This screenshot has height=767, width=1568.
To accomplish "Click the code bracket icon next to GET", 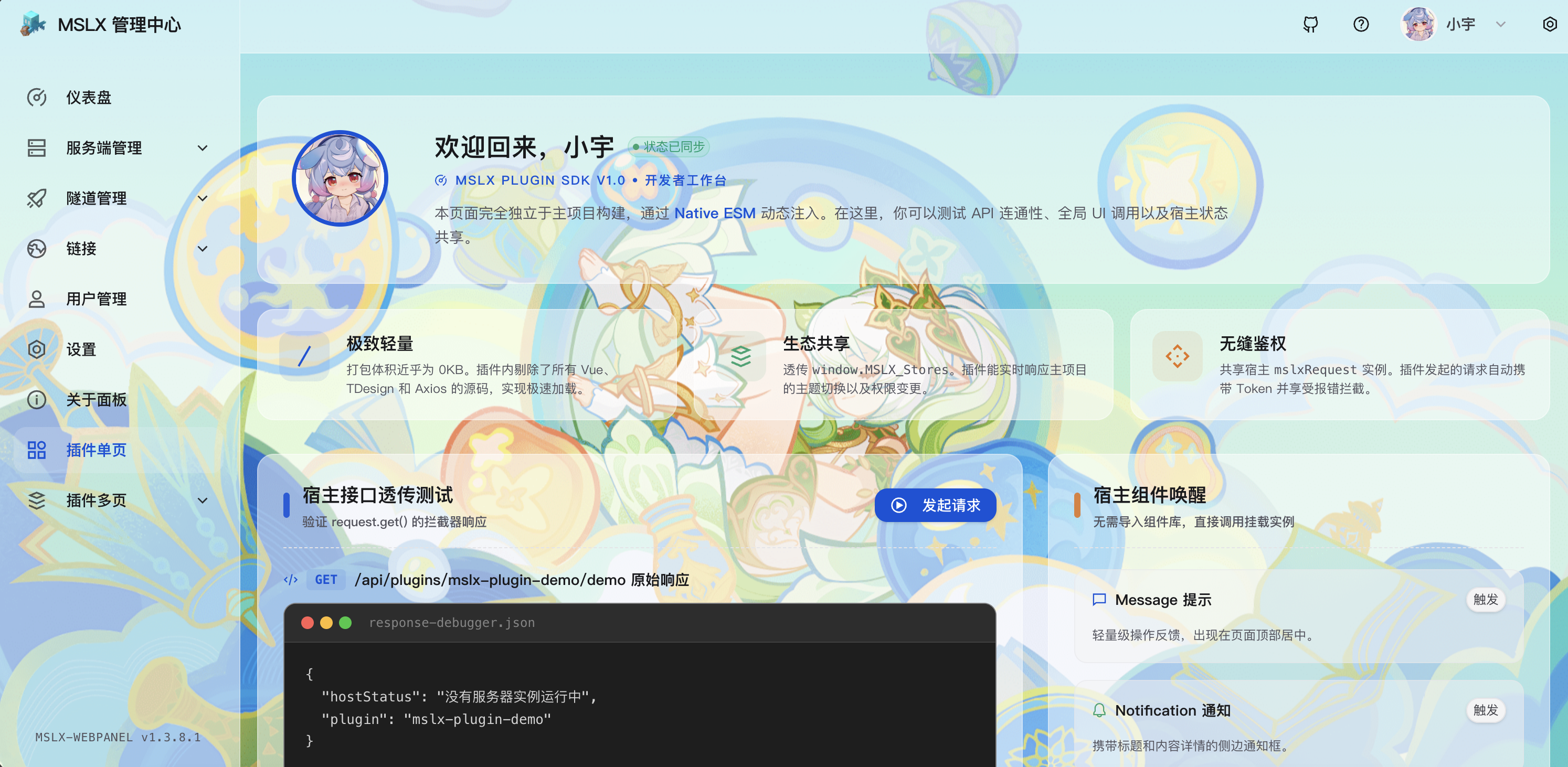I will (291, 580).
